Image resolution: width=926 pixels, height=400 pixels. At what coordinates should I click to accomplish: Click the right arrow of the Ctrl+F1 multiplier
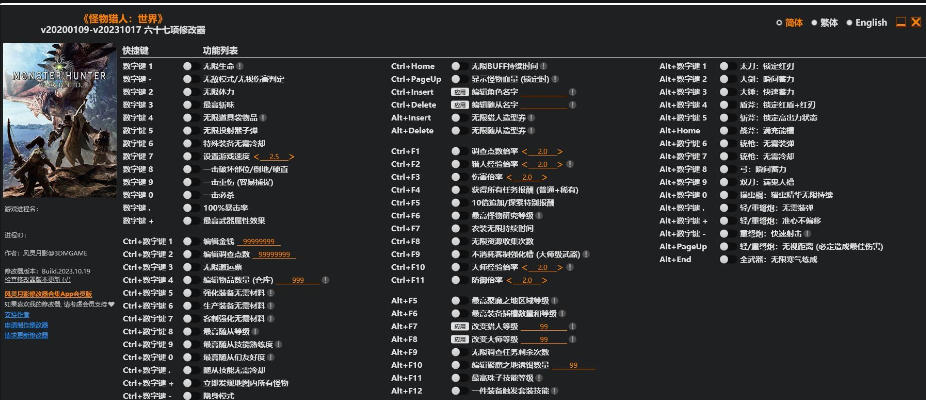click(560, 152)
